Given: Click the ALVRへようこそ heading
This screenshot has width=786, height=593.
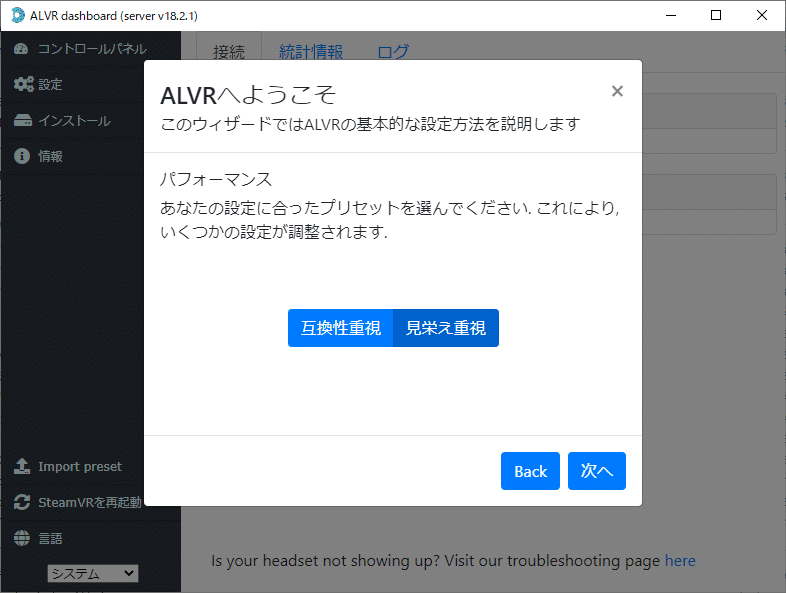Looking at the screenshot, I should coord(248,95).
